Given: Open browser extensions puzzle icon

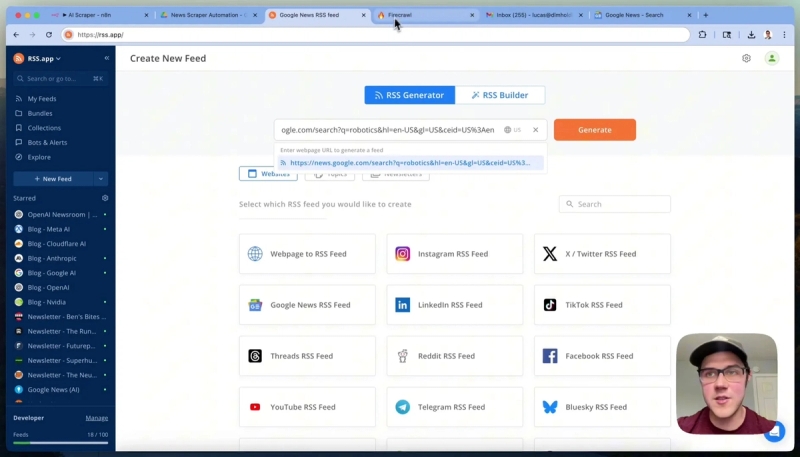Looking at the screenshot, I should (x=703, y=35).
